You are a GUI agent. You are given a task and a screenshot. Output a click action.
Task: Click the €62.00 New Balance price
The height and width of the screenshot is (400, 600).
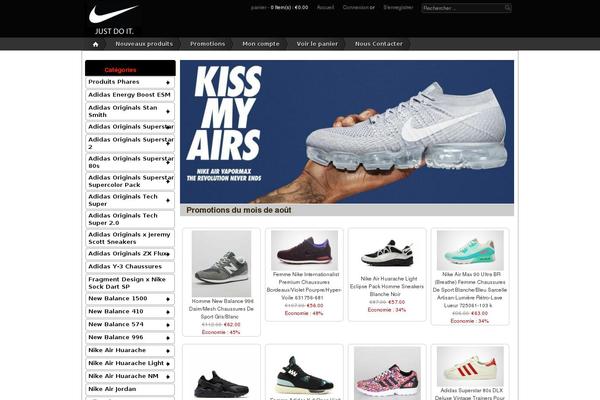(232, 325)
